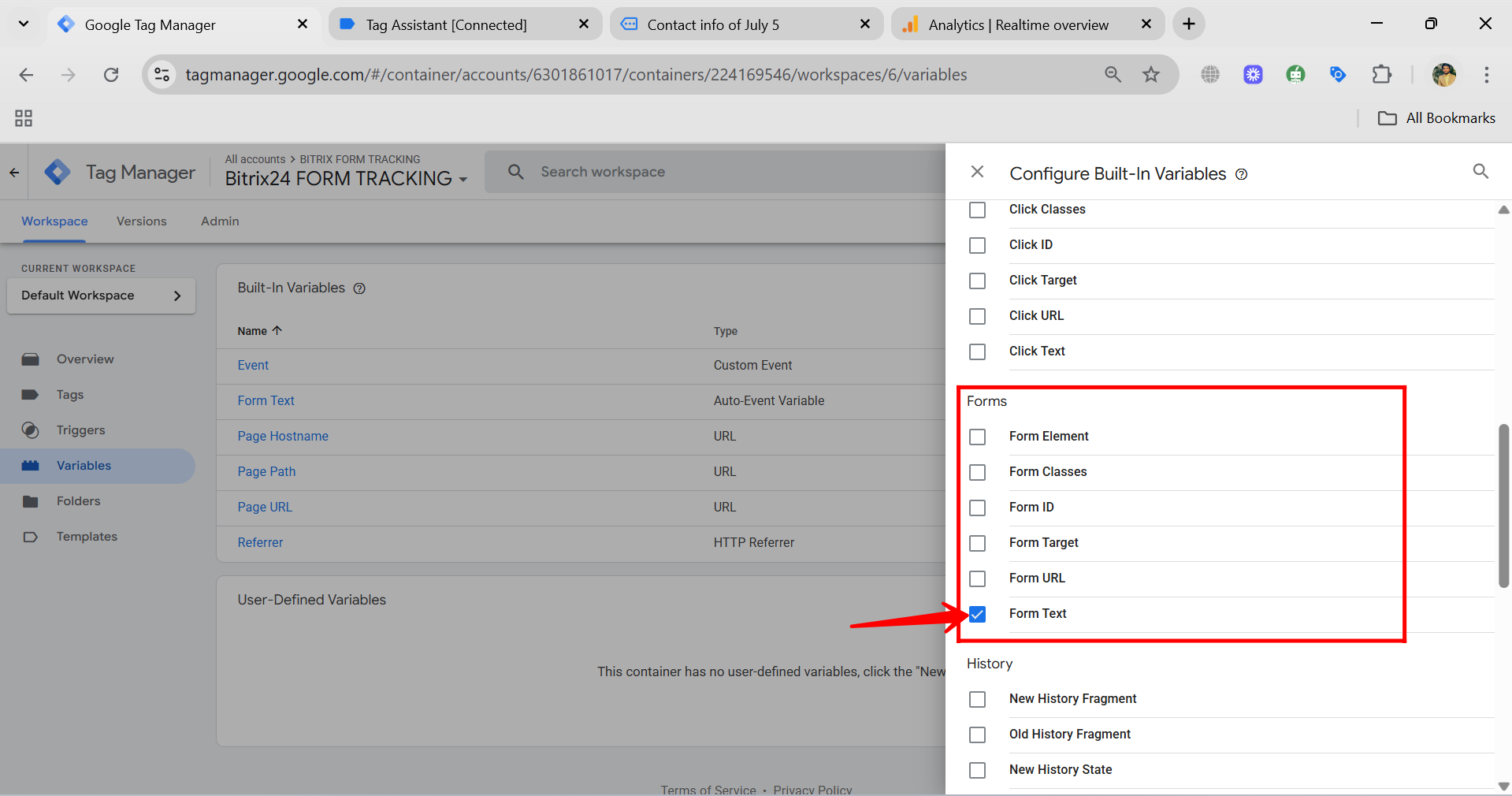Open Templates in the sidebar

coord(87,536)
